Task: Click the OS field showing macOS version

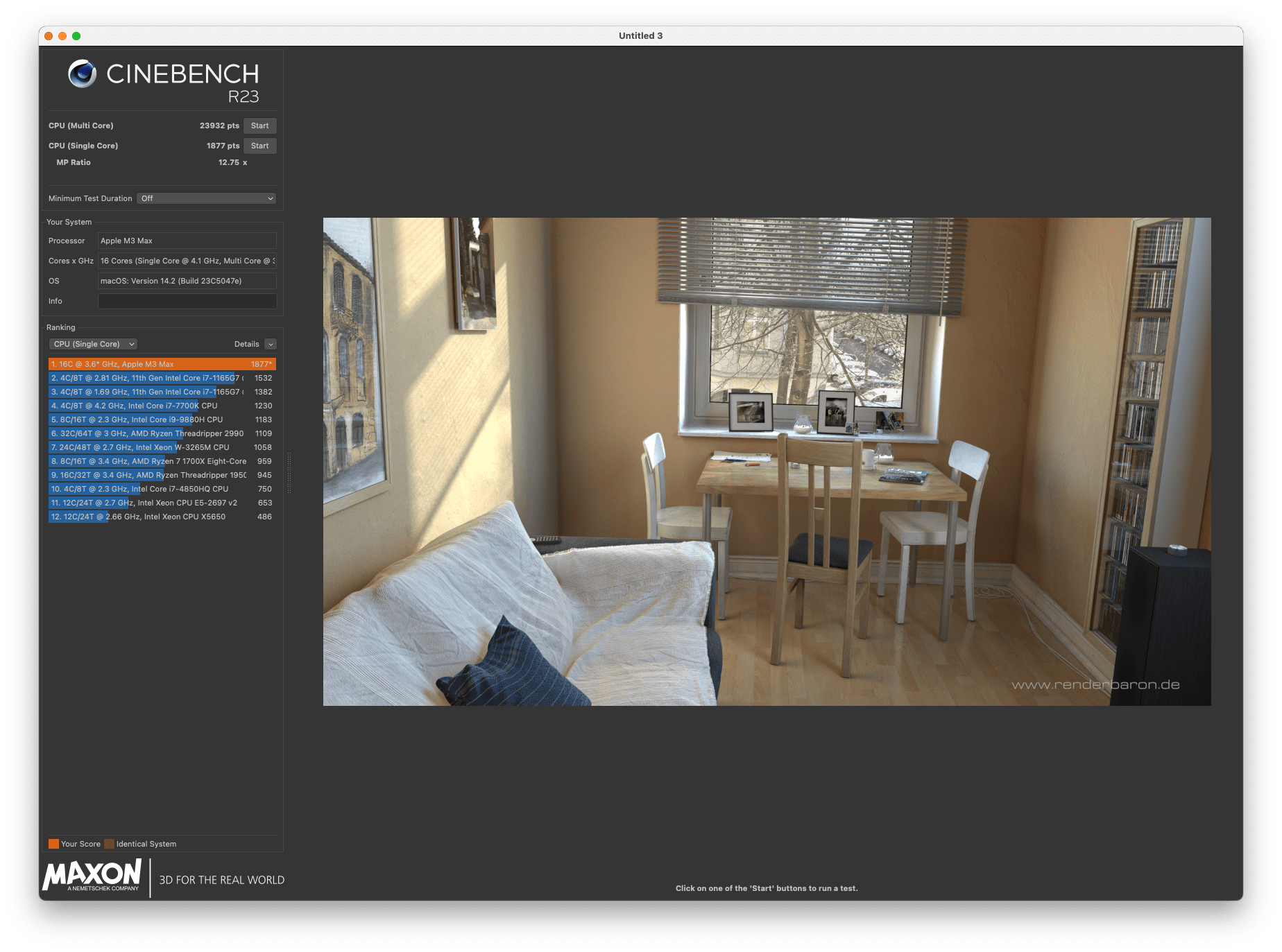Action: pos(187,281)
